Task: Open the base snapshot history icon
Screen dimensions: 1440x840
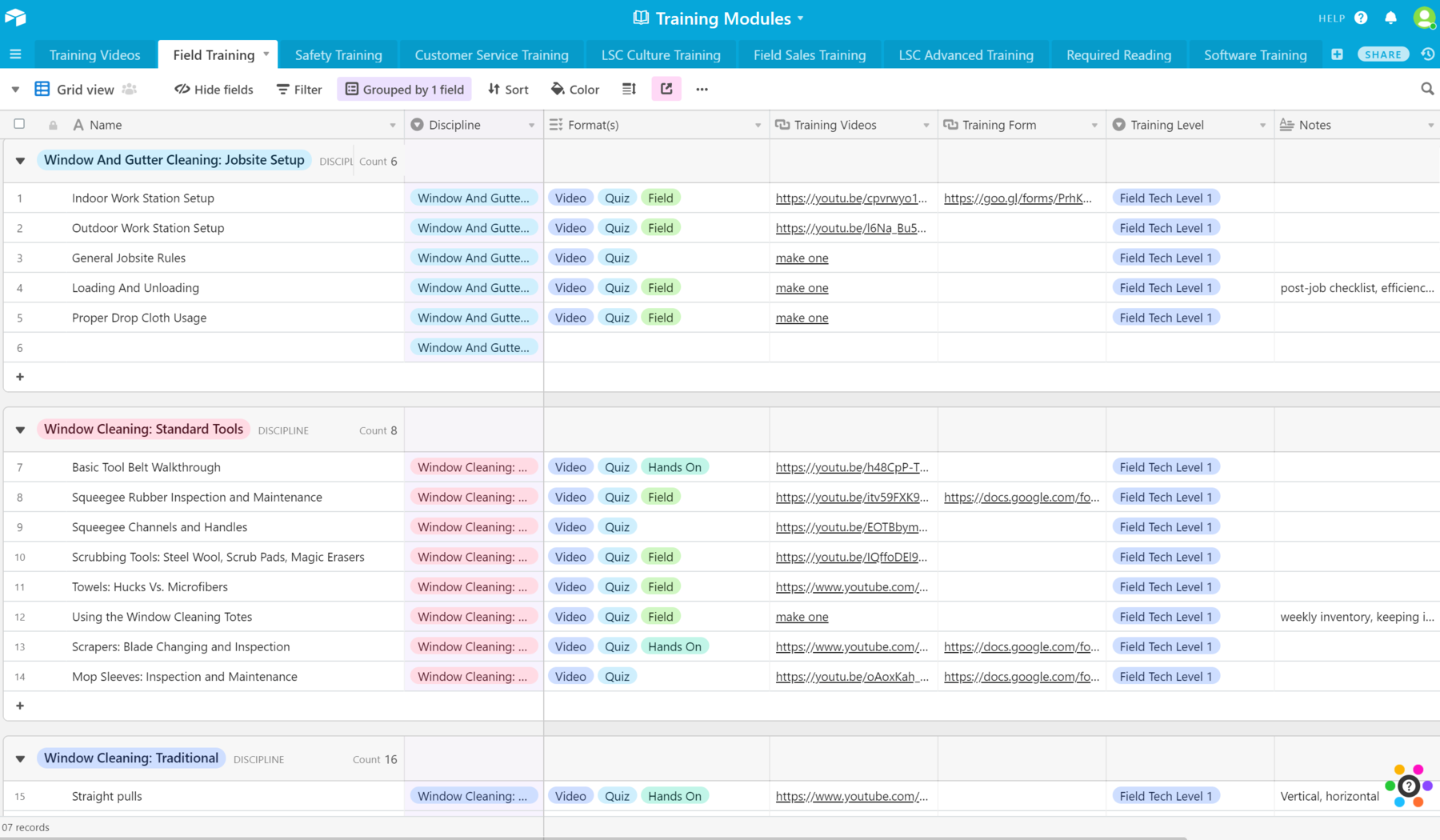Action: (x=1427, y=54)
